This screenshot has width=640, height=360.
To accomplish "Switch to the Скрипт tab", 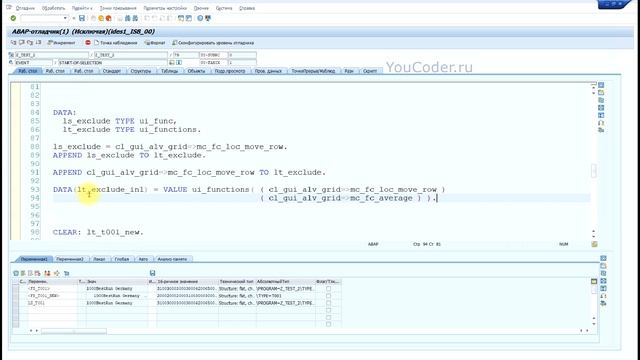I will [370, 71].
